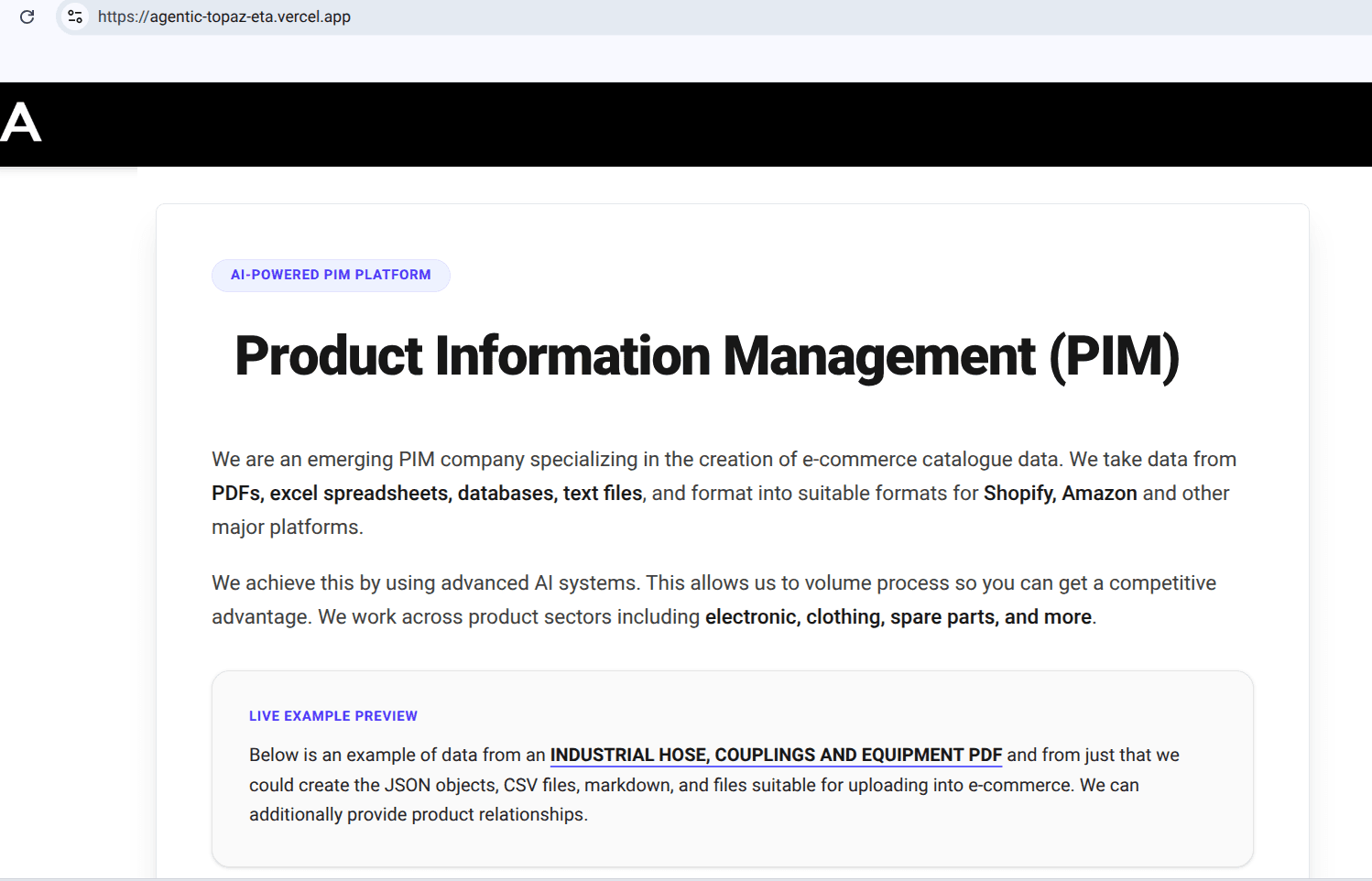Select the Product Information Management (PIM) heading
1372x881 pixels.
(x=707, y=356)
